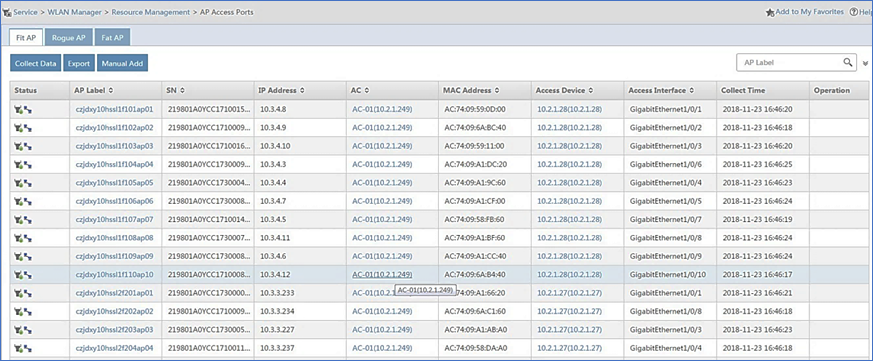
Task: Switch to the Fit AP tab
Action: (x=26, y=38)
